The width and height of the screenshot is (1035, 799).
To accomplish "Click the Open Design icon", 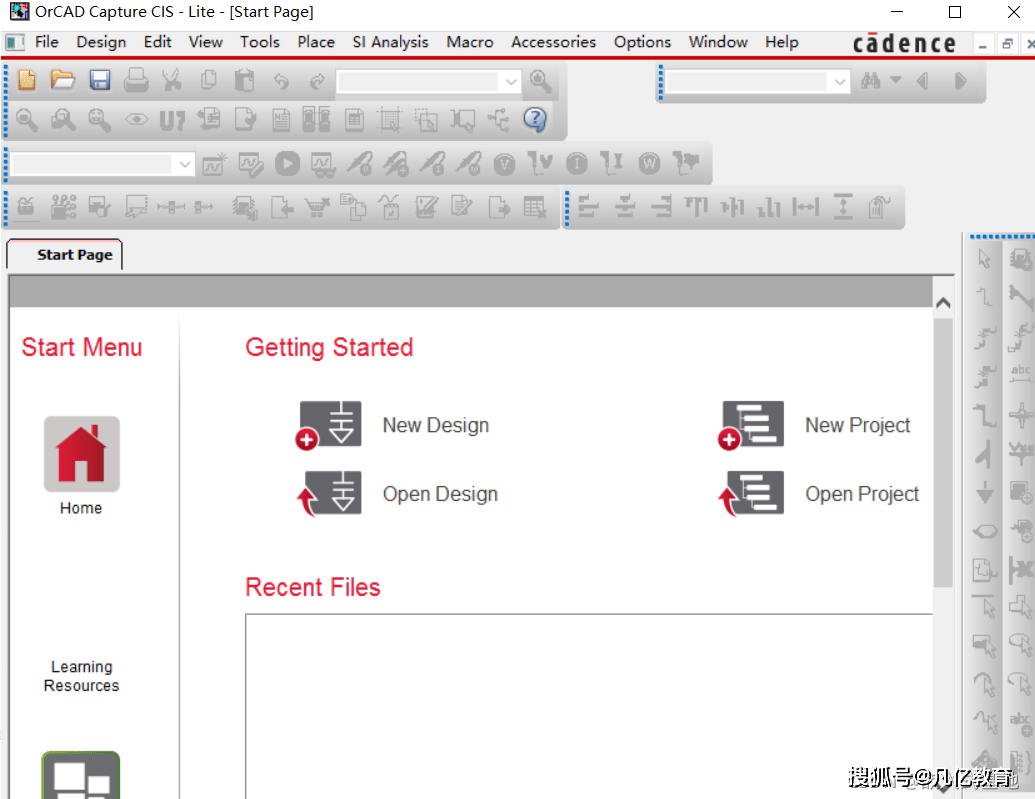I will [x=329, y=494].
